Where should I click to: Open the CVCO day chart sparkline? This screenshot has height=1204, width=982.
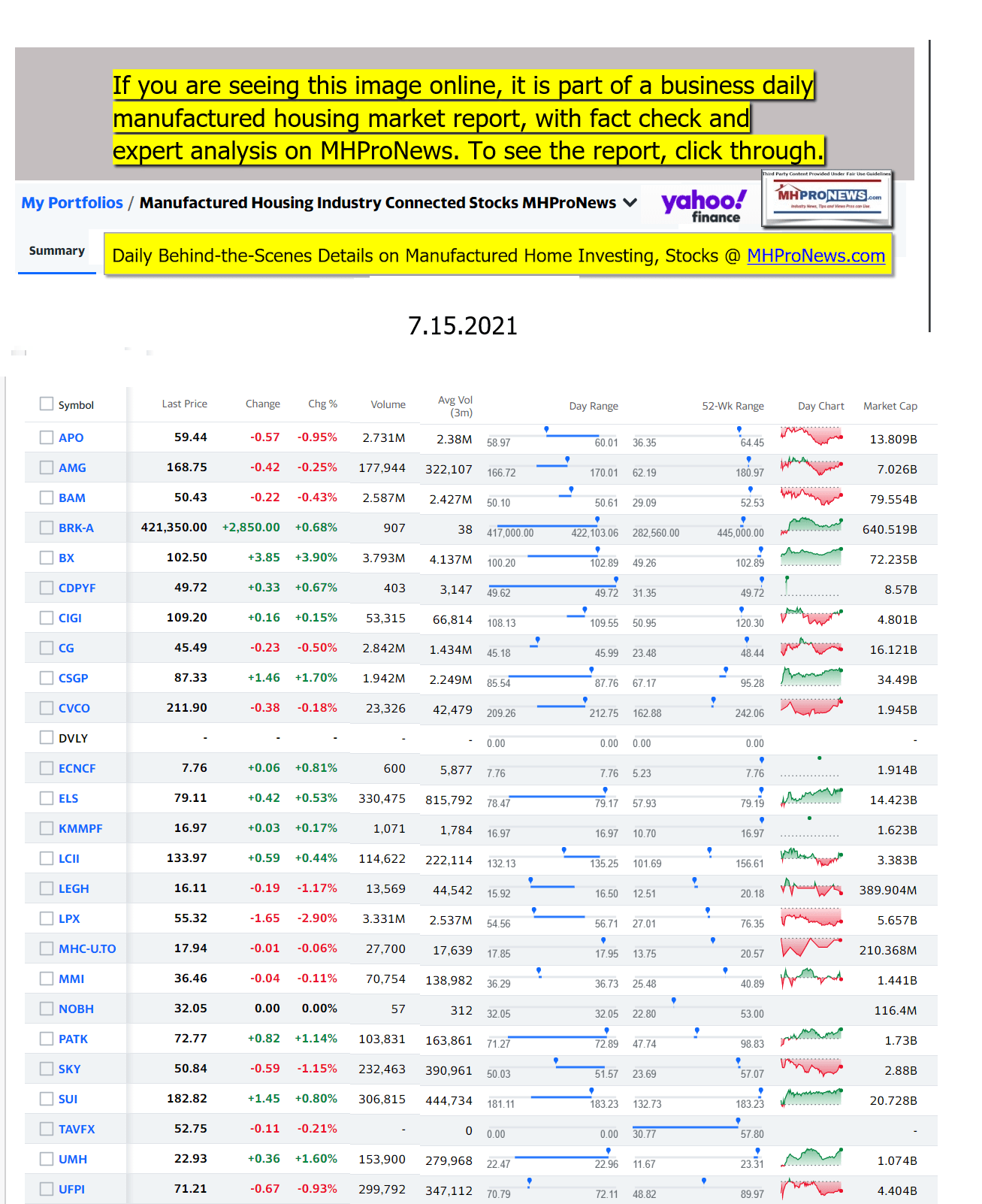point(811,707)
